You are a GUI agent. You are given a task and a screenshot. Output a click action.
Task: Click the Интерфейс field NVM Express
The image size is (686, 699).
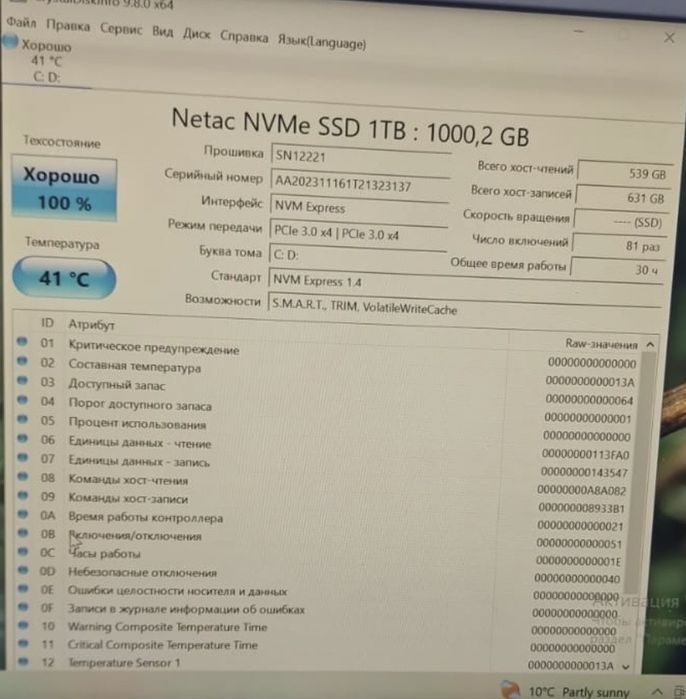tap(359, 208)
